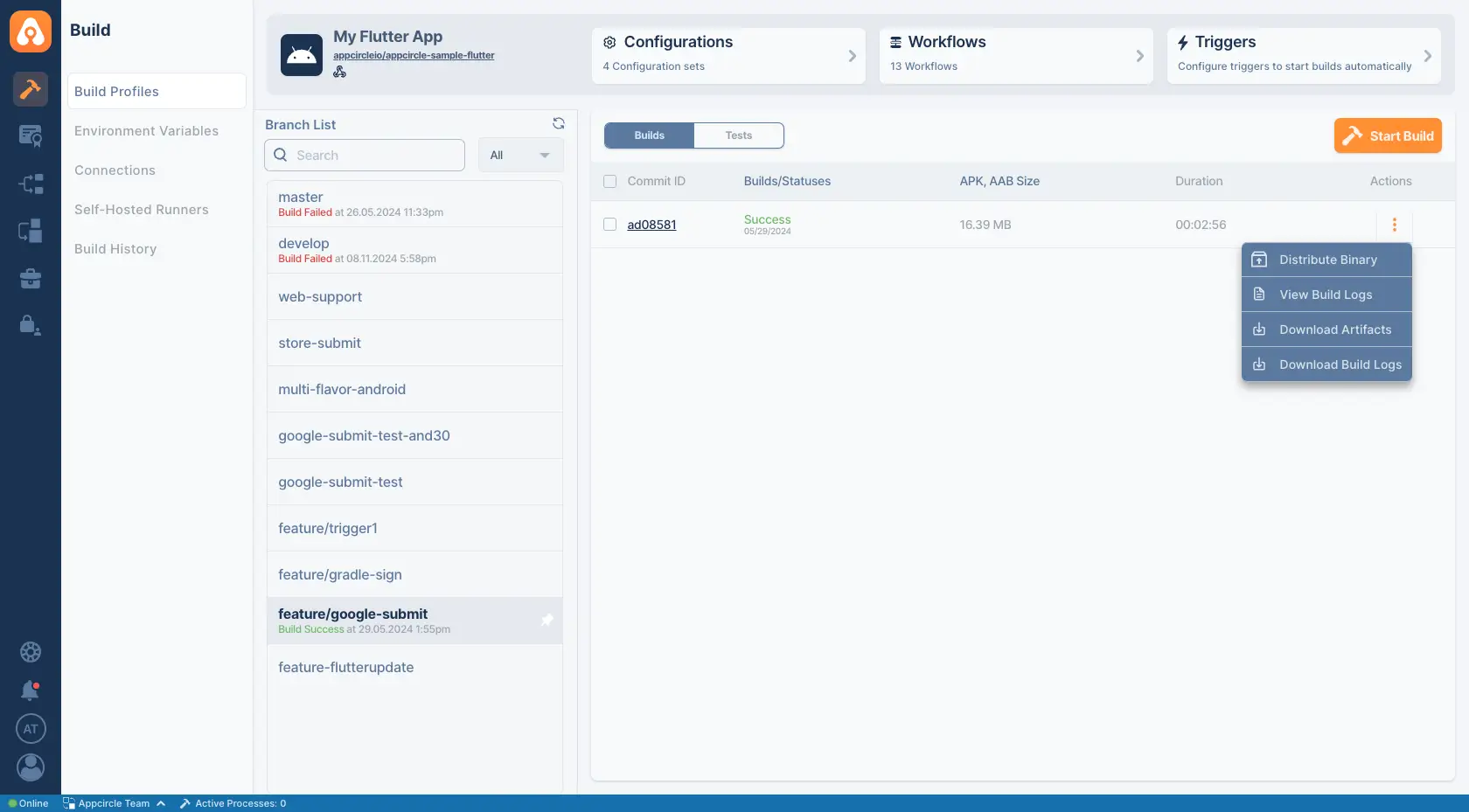Image resolution: width=1469 pixels, height=812 pixels.
Task: Check the box for commit ad08581
Action: point(610,225)
